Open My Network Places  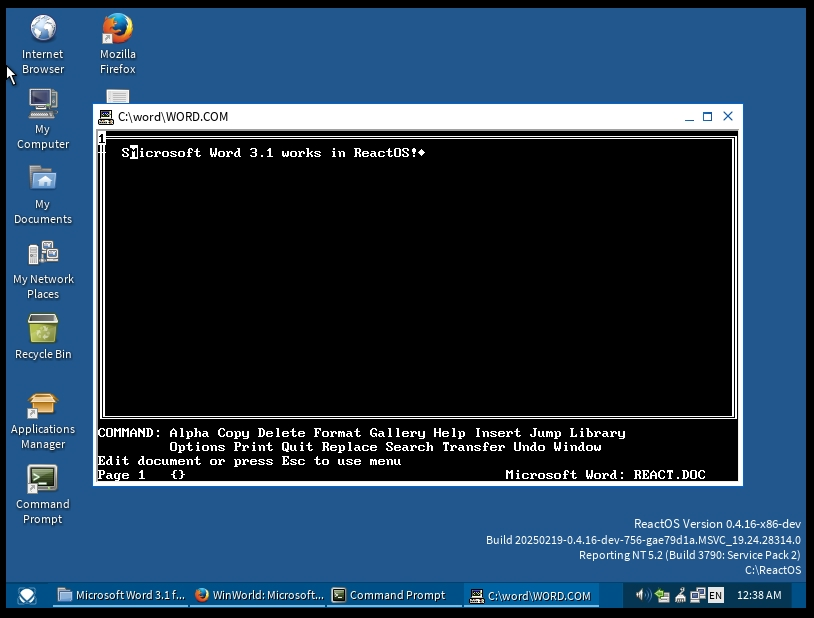pyautogui.click(x=42, y=256)
